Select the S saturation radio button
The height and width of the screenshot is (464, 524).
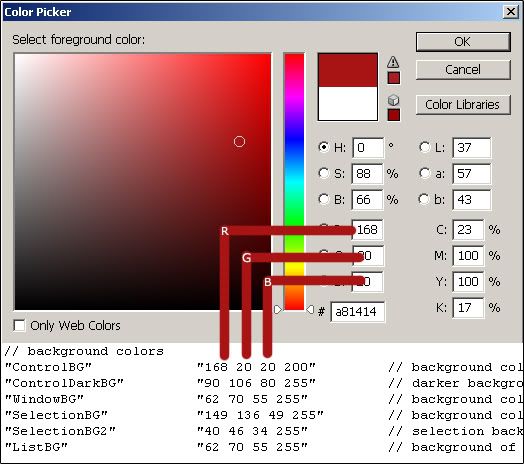(x=323, y=173)
